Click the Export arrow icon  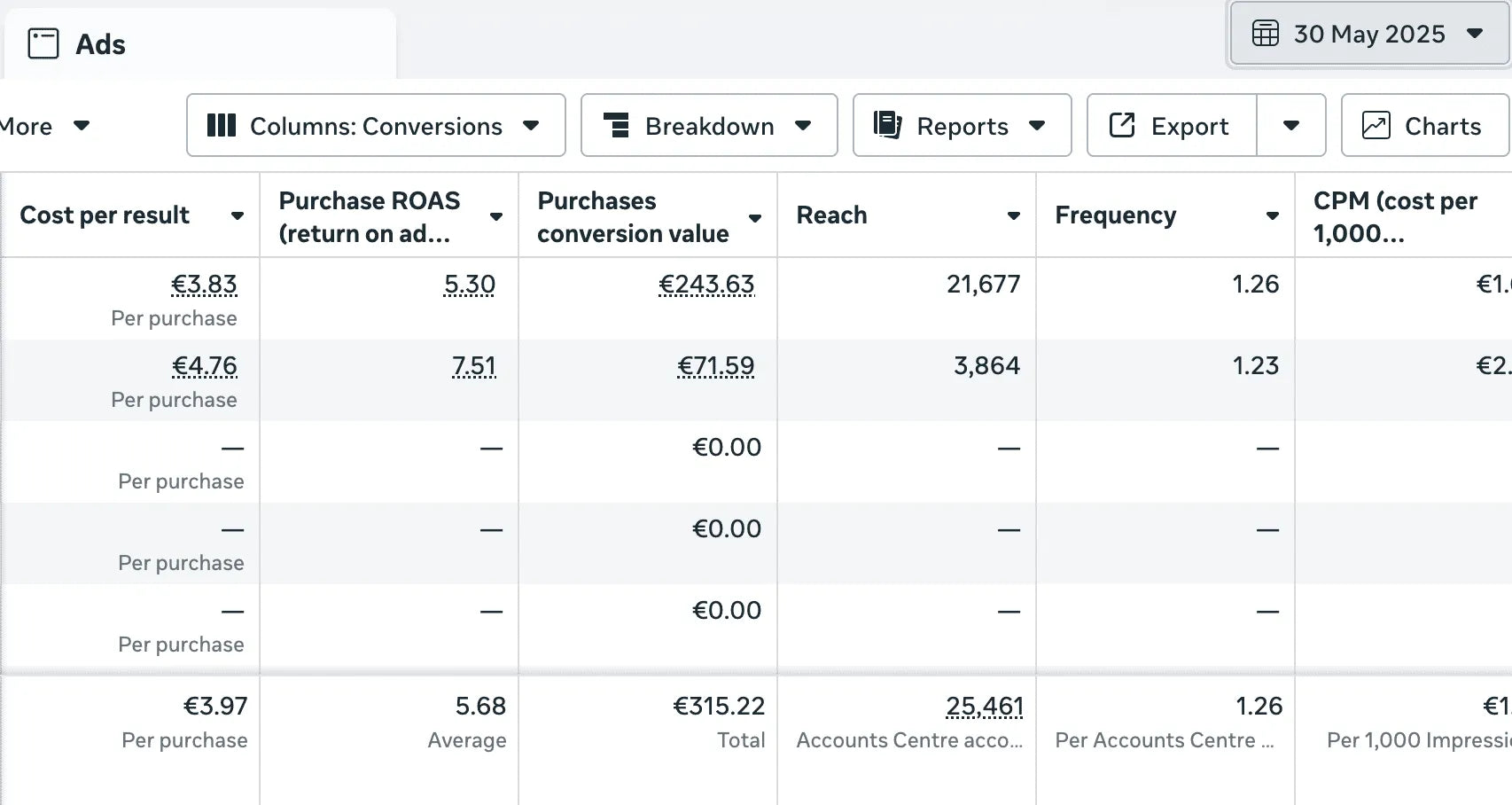pos(1122,125)
